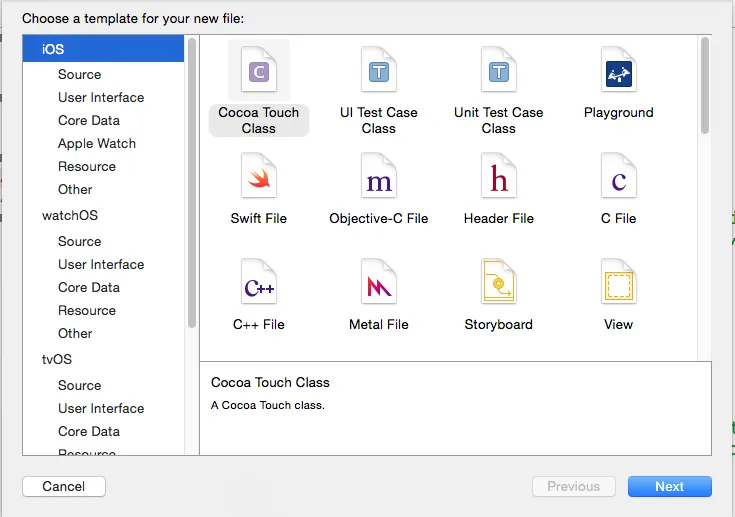Select the Metal File template icon
This screenshot has width=735, height=517.
(378, 286)
